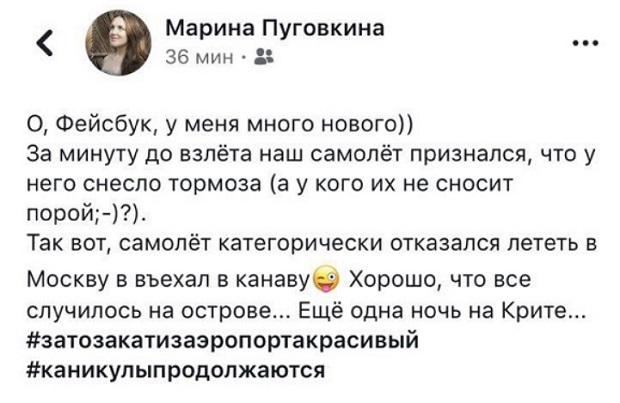Click the short line "порой;-)?)."
The image size is (620, 403).
tap(77, 214)
